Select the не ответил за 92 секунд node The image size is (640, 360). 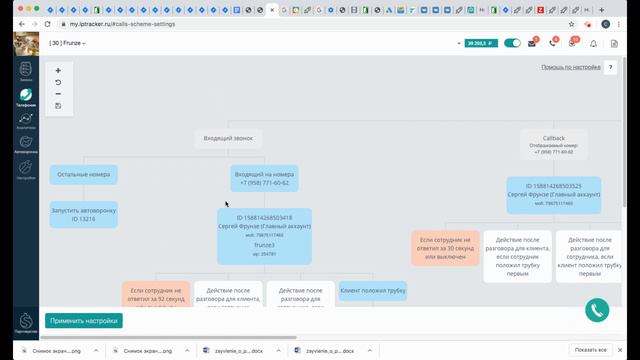pyautogui.click(x=156, y=294)
